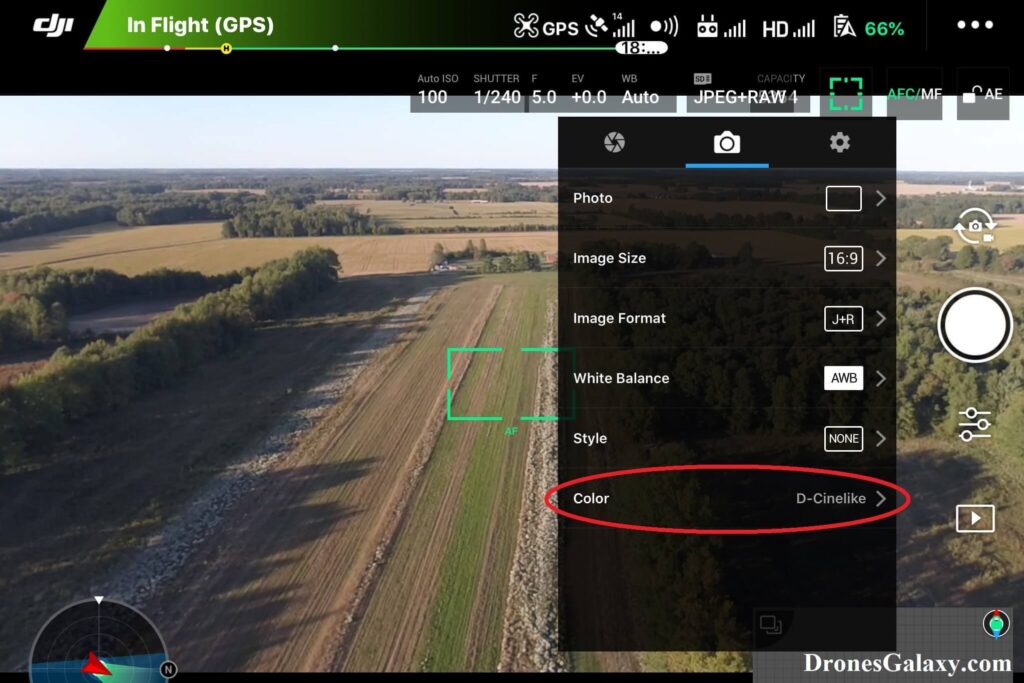Tap the N north compass marker
The height and width of the screenshot is (683, 1024).
(168, 669)
